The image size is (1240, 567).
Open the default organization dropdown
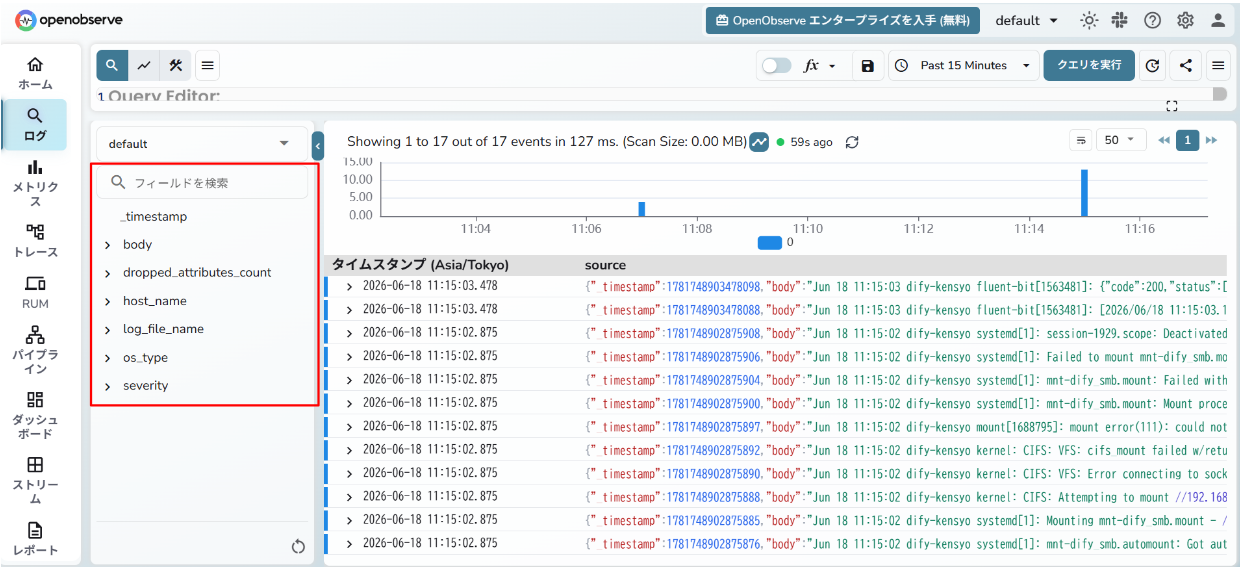pyautogui.click(x=1027, y=20)
